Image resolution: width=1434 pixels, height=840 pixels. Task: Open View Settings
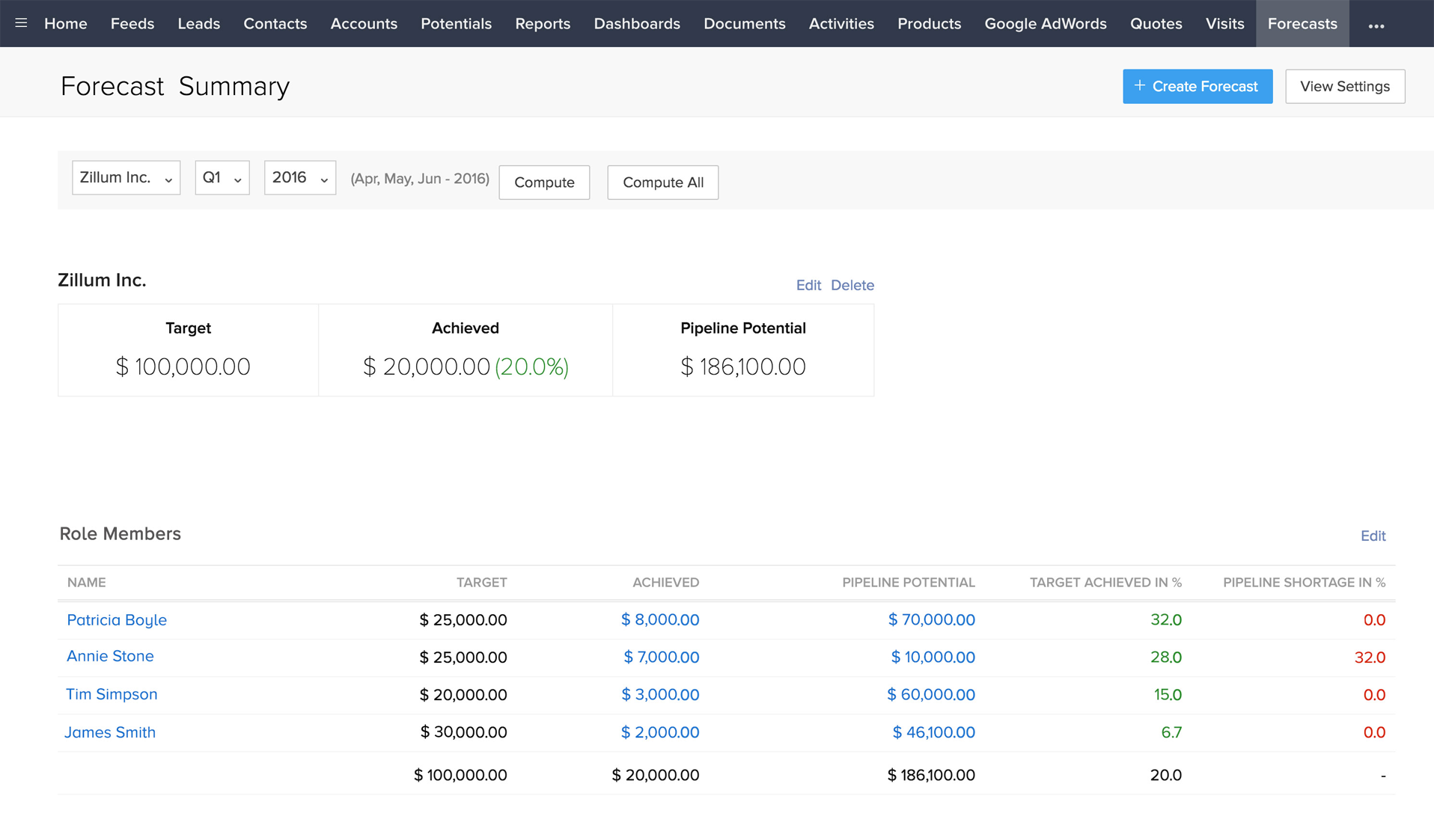pyautogui.click(x=1344, y=87)
